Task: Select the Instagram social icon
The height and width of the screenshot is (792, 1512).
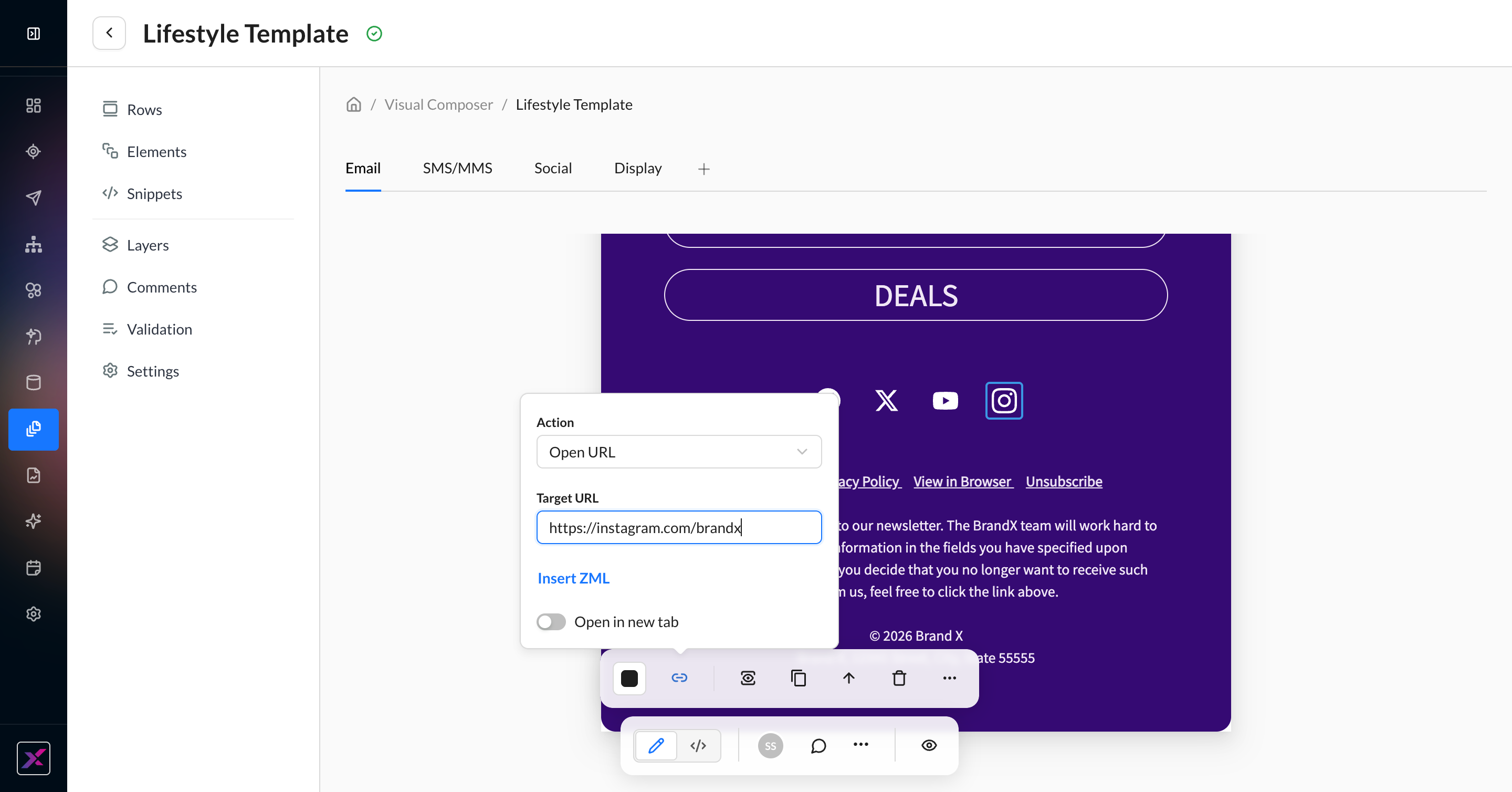Action: click(1004, 400)
